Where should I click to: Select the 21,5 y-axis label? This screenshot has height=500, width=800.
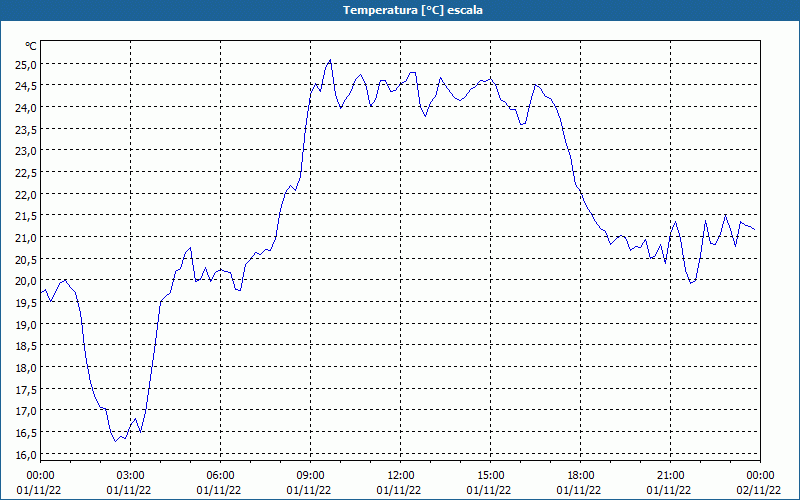[27, 216]
